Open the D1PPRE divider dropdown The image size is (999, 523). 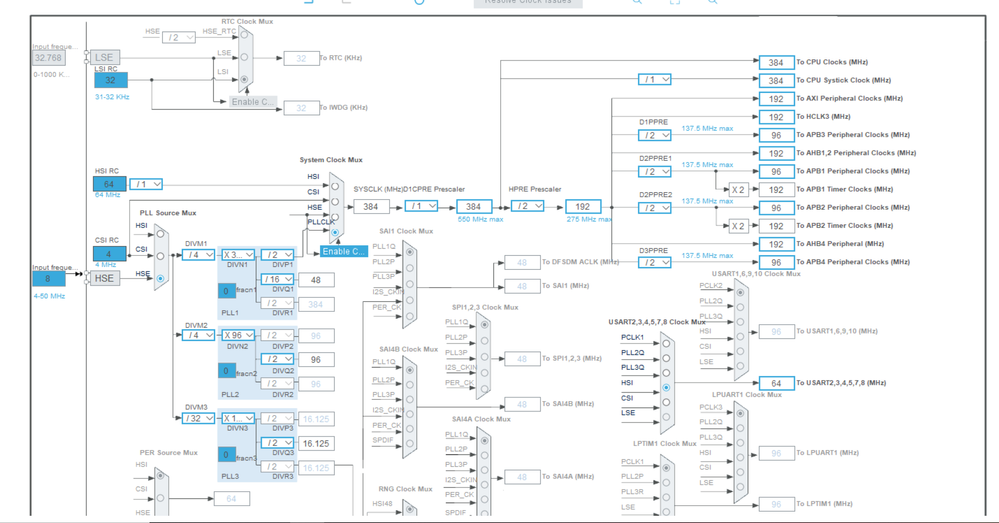(654, 135)
